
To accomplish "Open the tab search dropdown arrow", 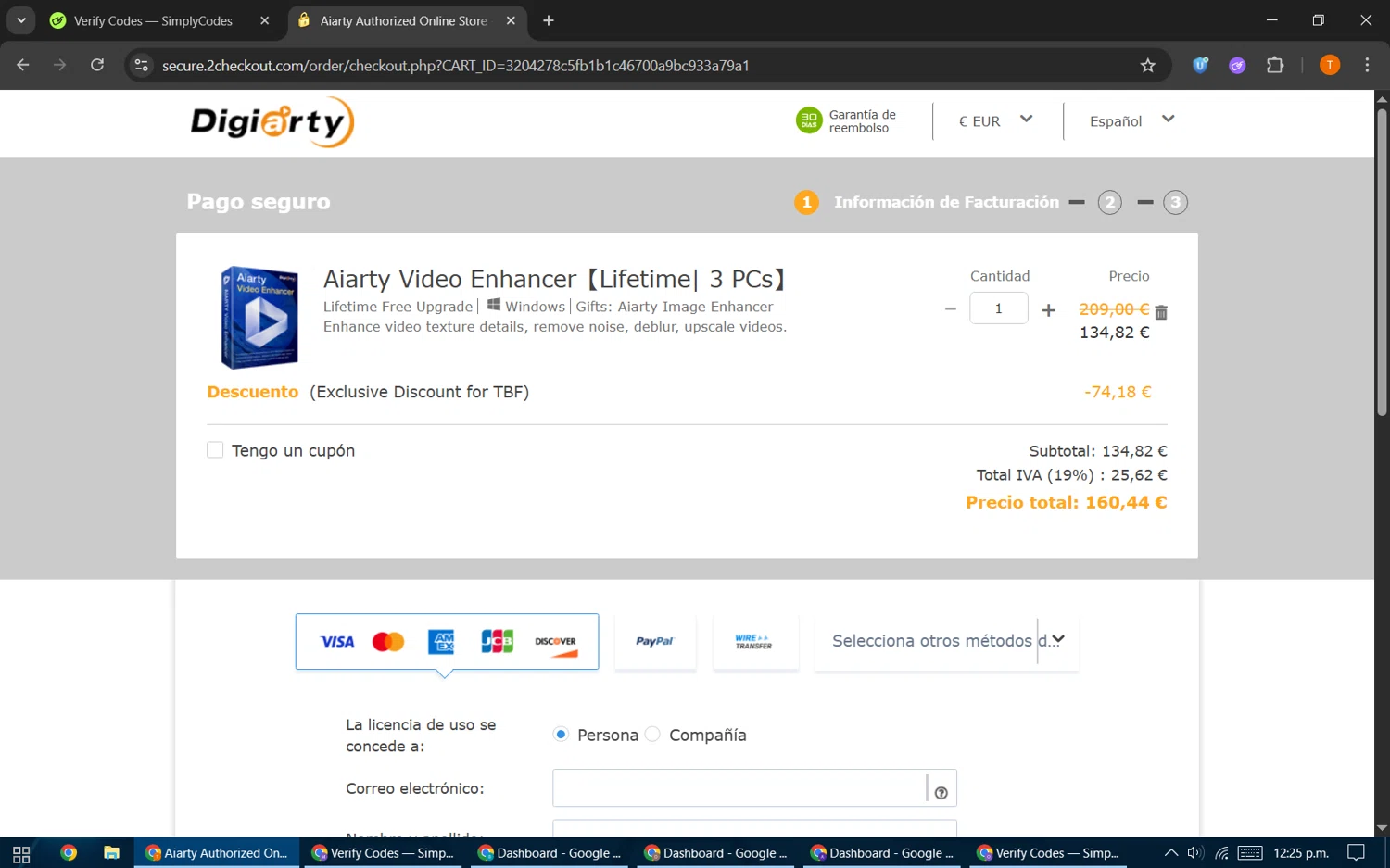I will (x=20, y=20).
